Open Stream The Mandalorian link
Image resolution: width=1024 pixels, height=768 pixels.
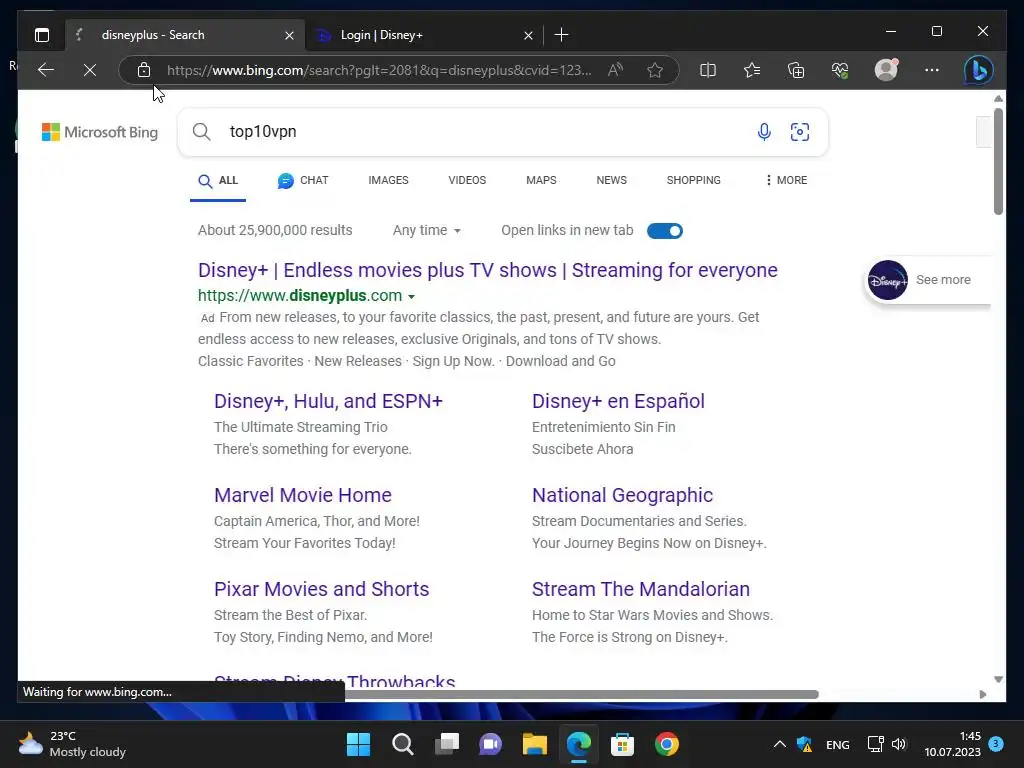point(640,589)
